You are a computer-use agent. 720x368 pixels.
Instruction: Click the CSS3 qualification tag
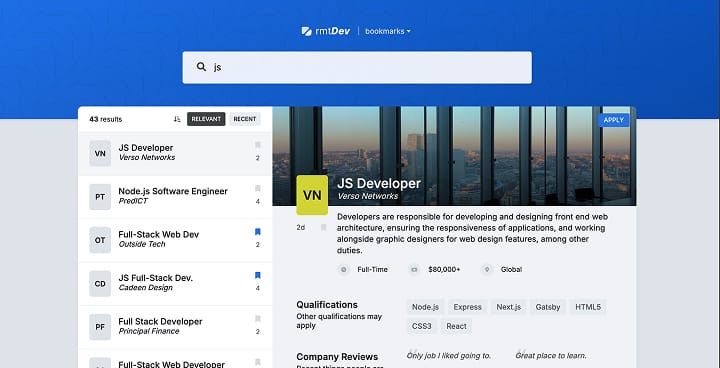pyautogui.click(x=422, y=326)
